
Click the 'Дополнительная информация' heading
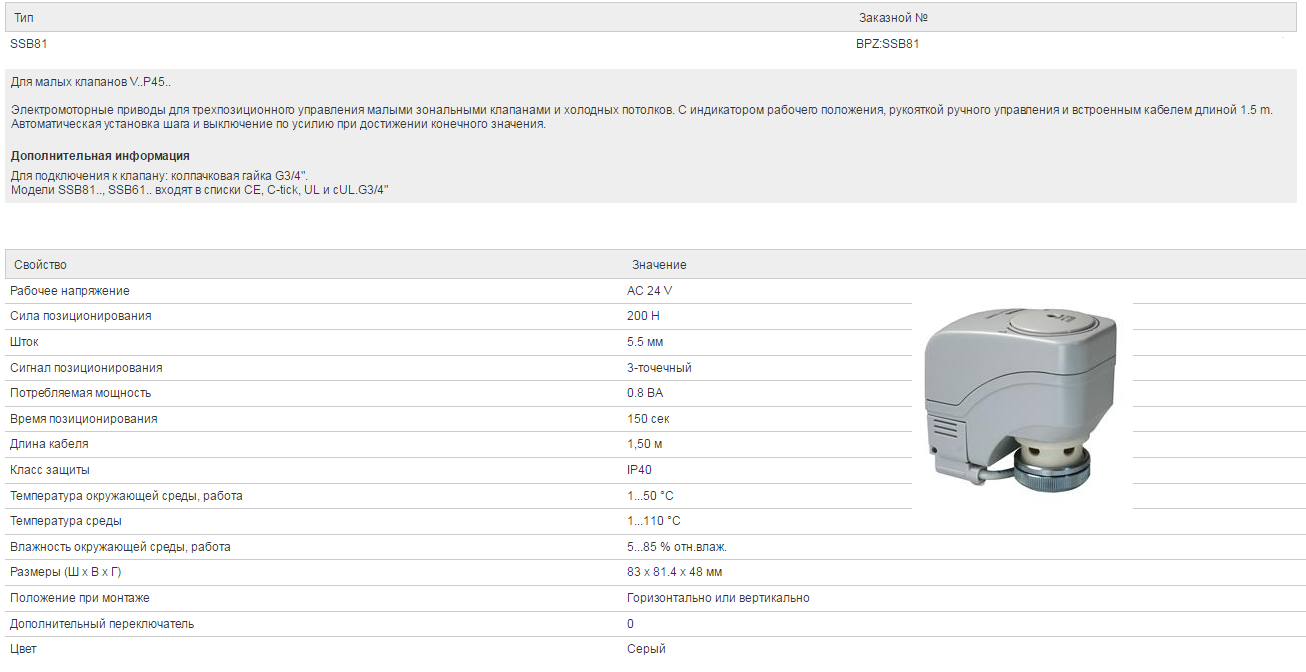100,156
